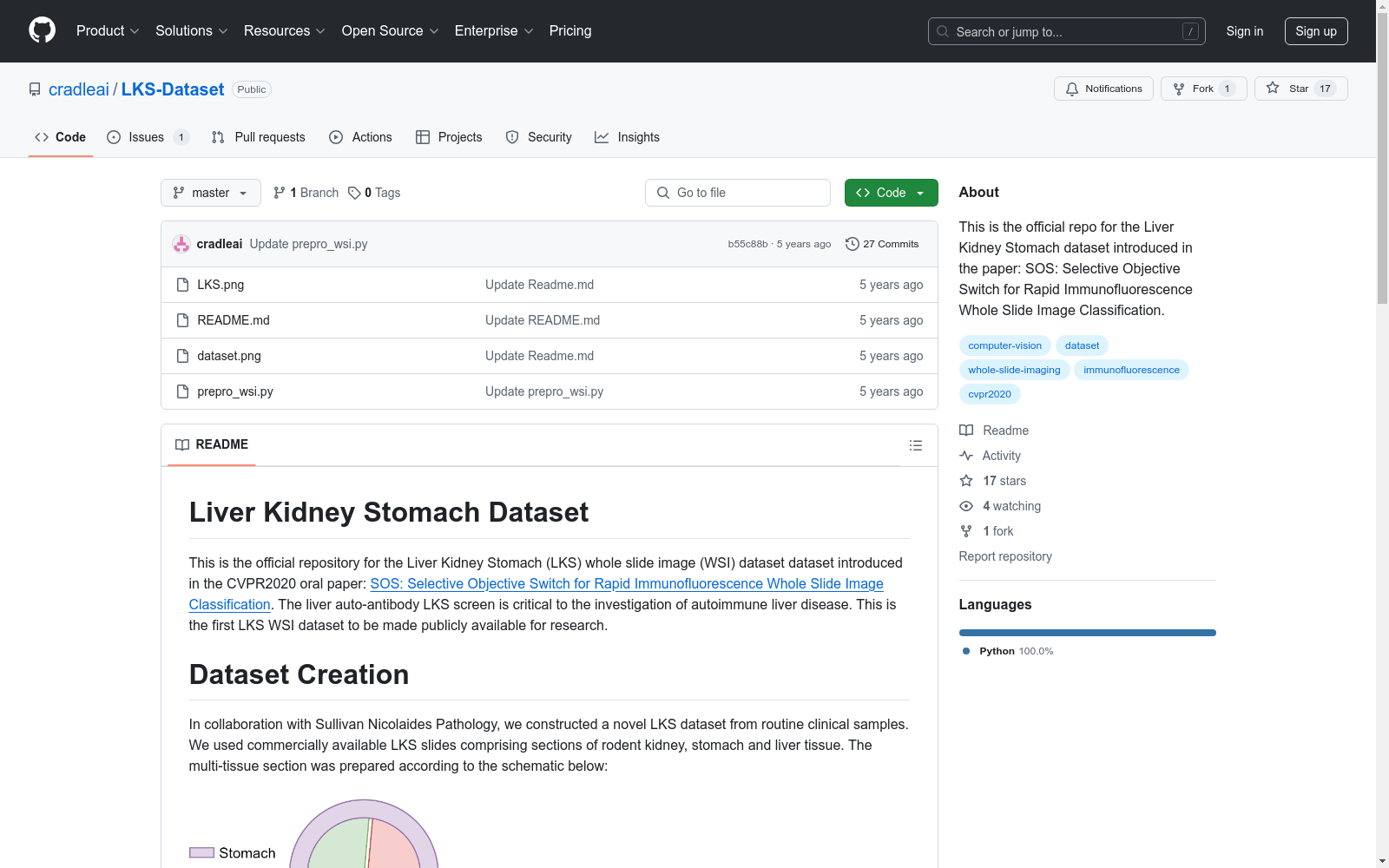This screenshot has width=1389, height=868.
Task: Click the cvpr2020 topic tag
Action: (990, 394)
